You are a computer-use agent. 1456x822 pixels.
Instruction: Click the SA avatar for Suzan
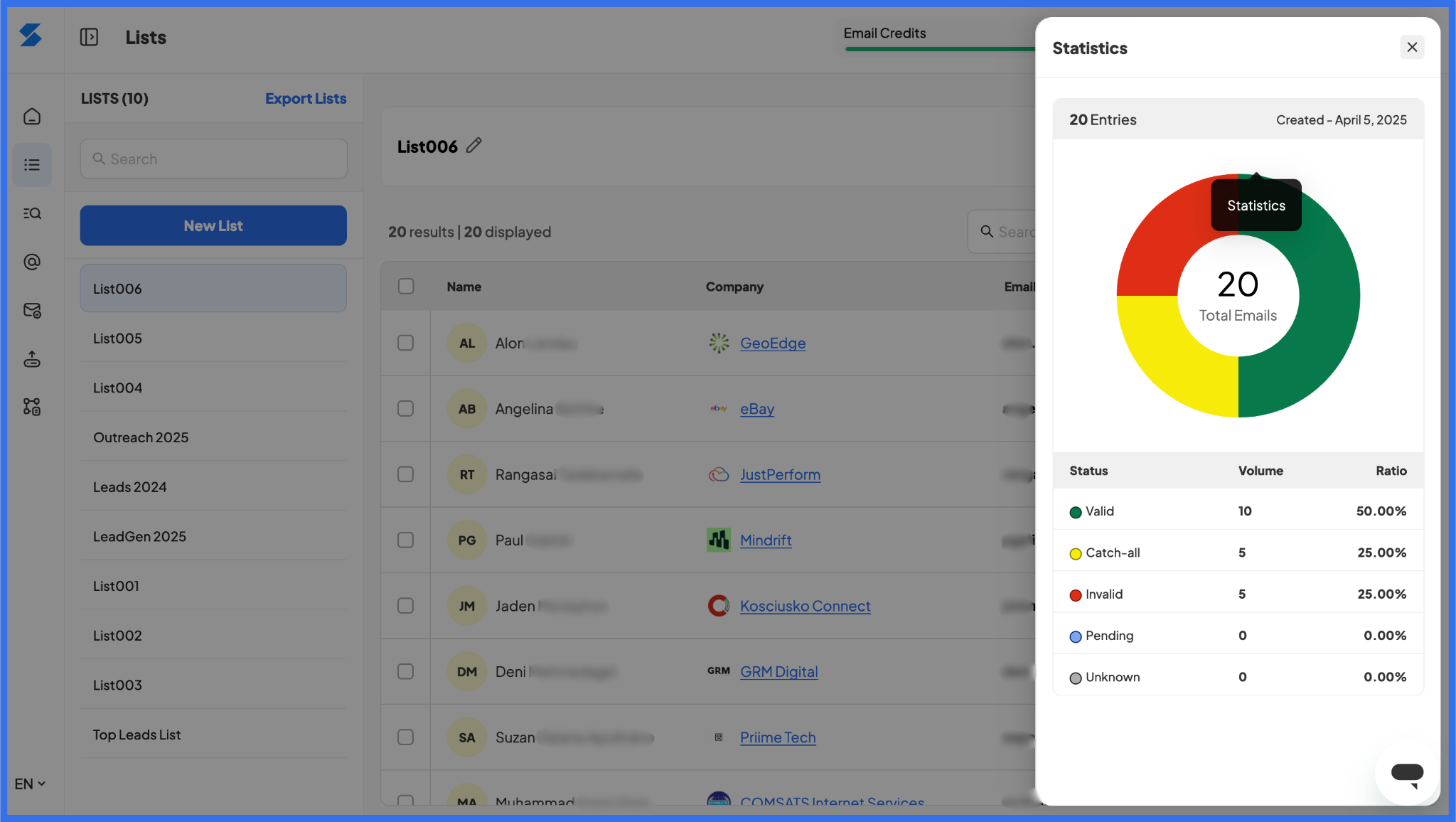pyautogui.click(x=466, y=737)
